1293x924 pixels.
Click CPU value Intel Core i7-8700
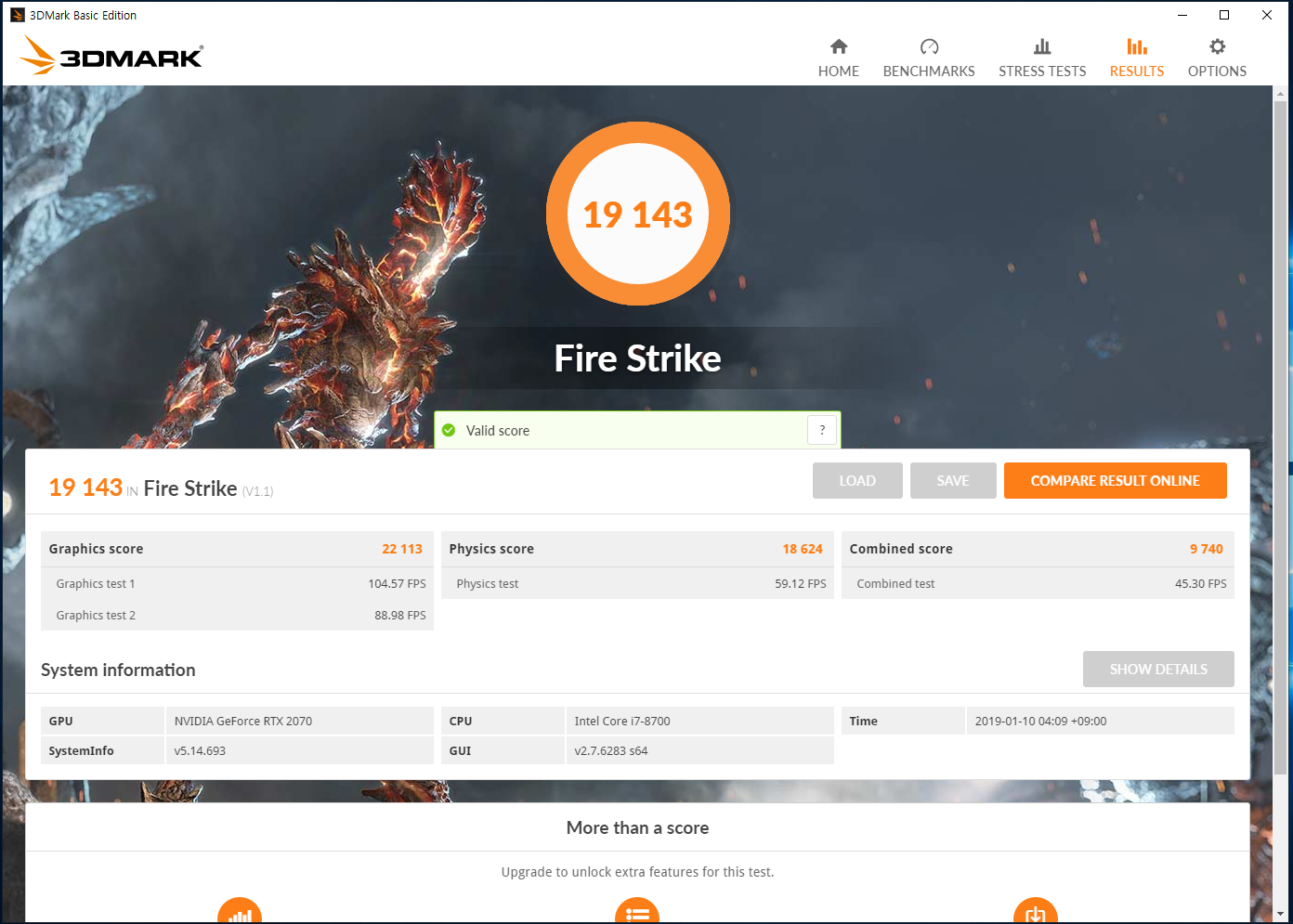(622, 721)
